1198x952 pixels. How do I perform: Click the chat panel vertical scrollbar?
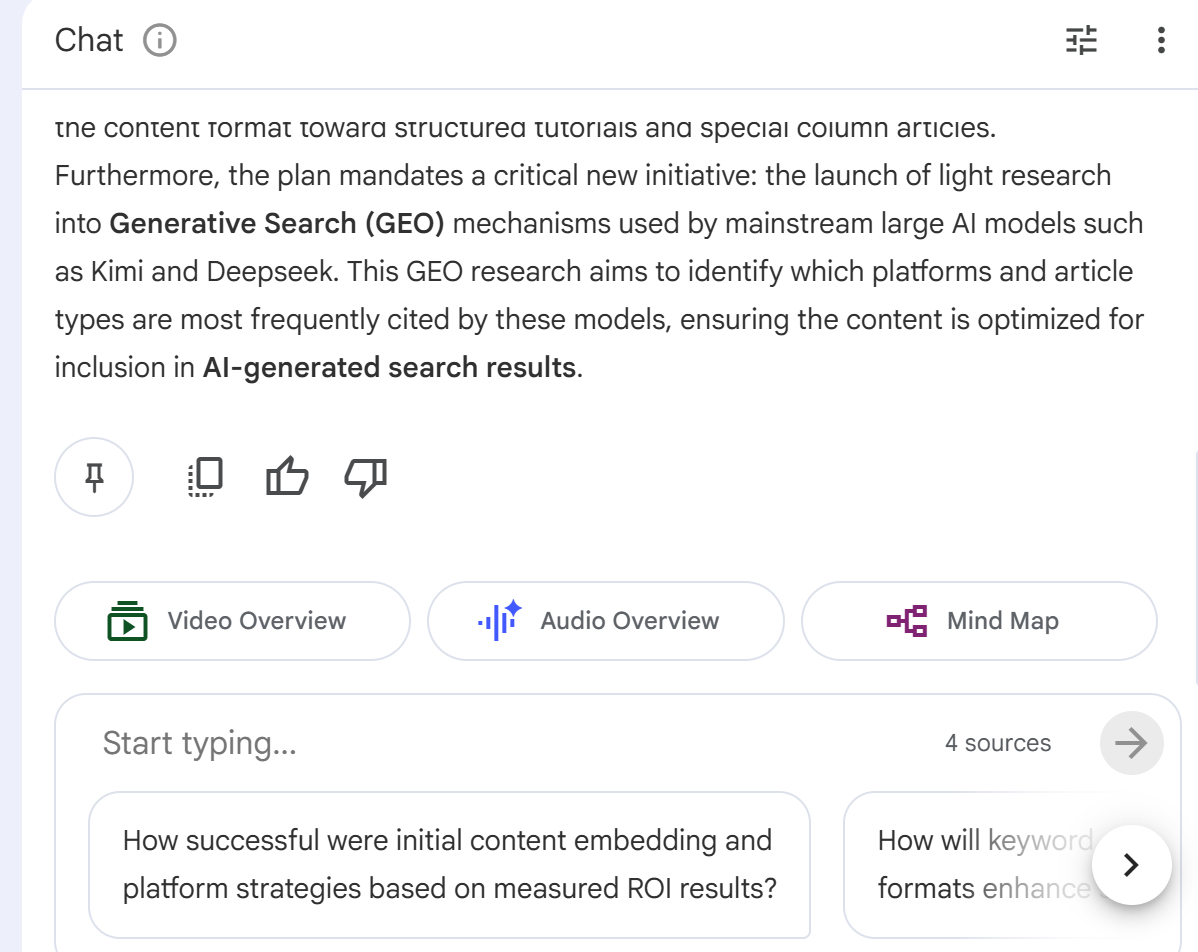[x=1195, y=568]
